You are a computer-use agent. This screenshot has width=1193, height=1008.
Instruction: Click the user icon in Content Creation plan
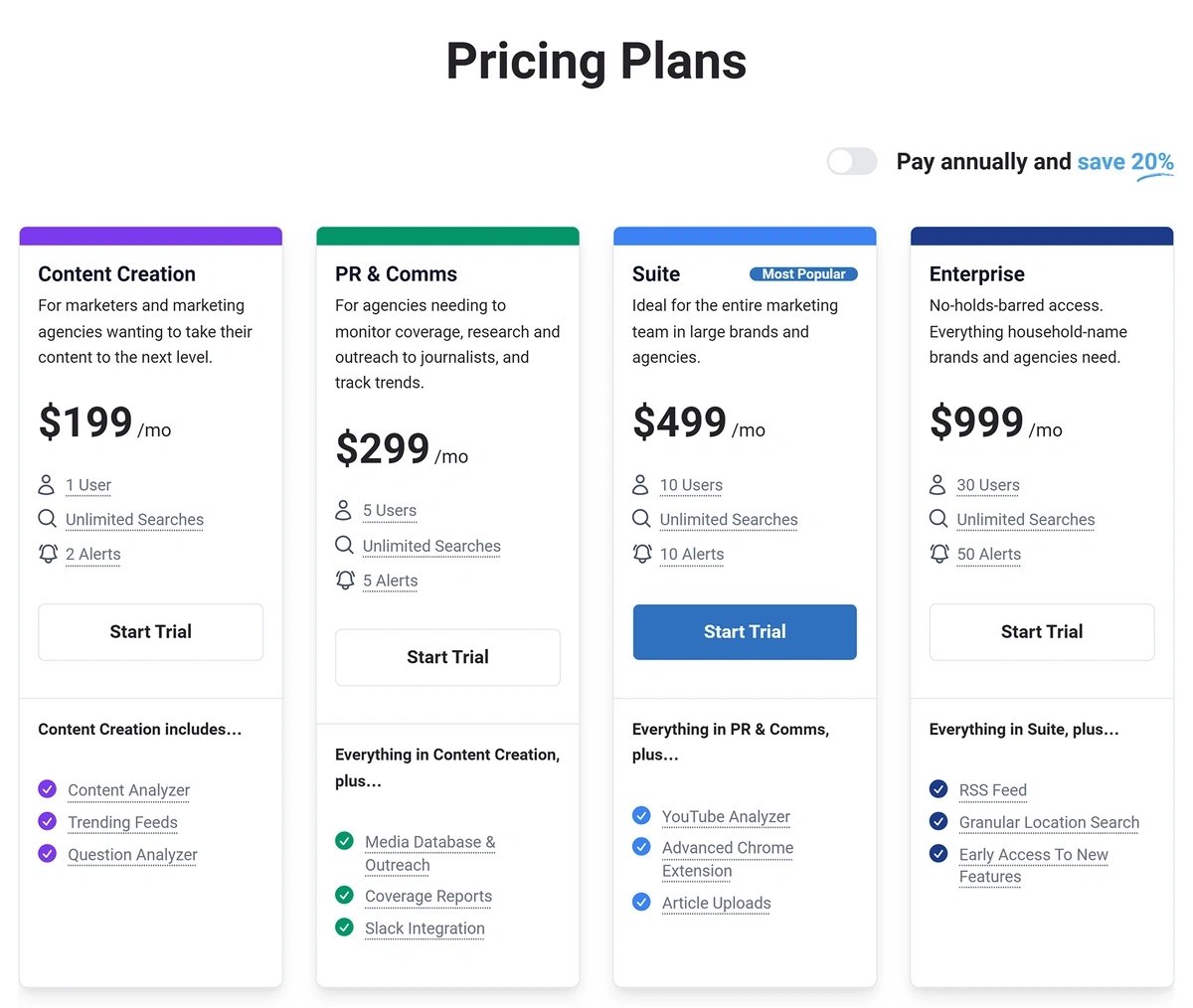pyautogui.click(x=47, y=485)
